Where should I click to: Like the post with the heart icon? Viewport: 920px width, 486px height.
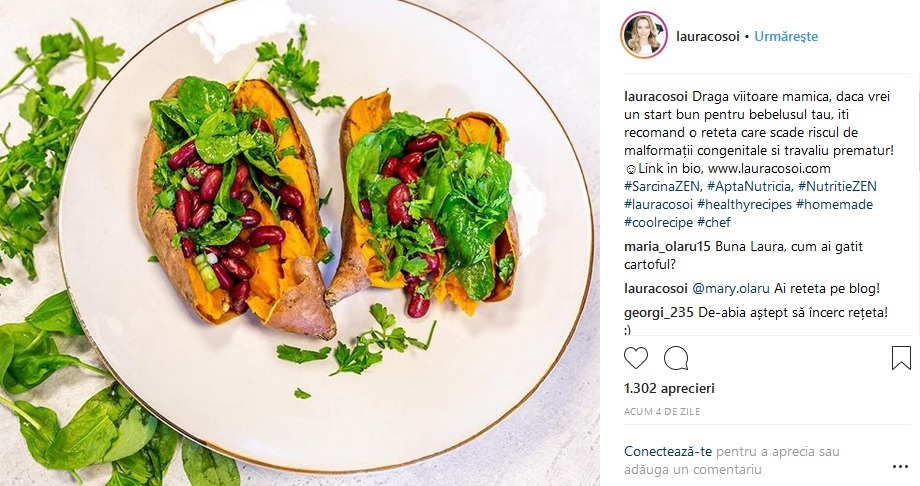[636, 358]
